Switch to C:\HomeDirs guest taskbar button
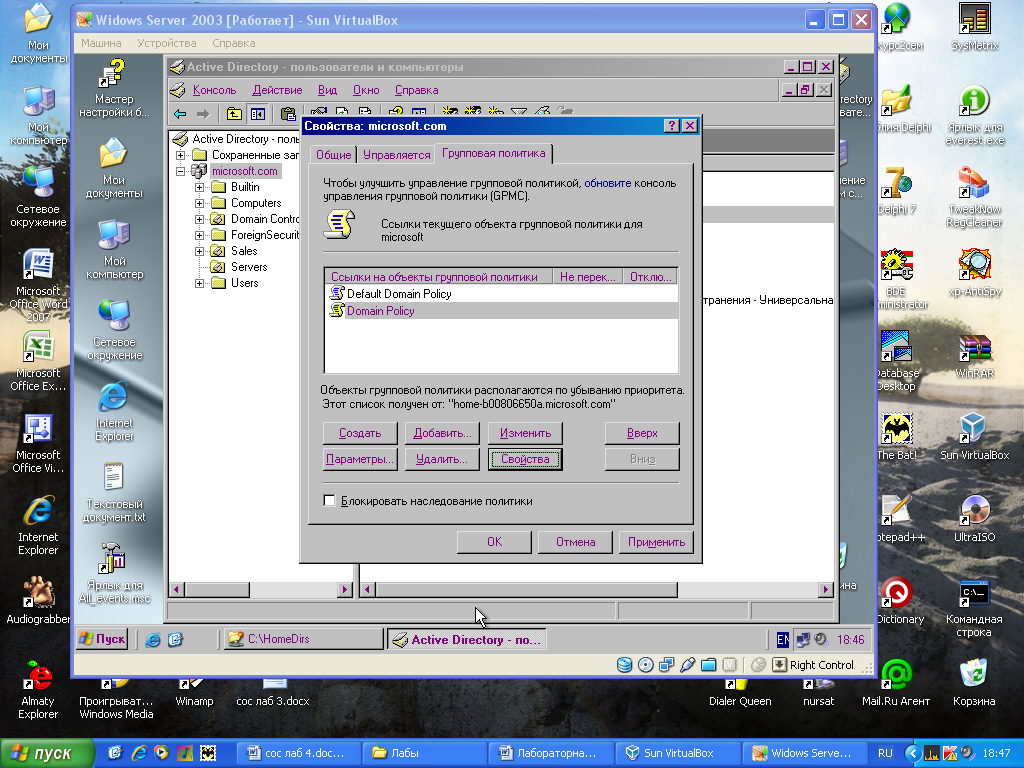1024x768 pixels. coord(303,639)
